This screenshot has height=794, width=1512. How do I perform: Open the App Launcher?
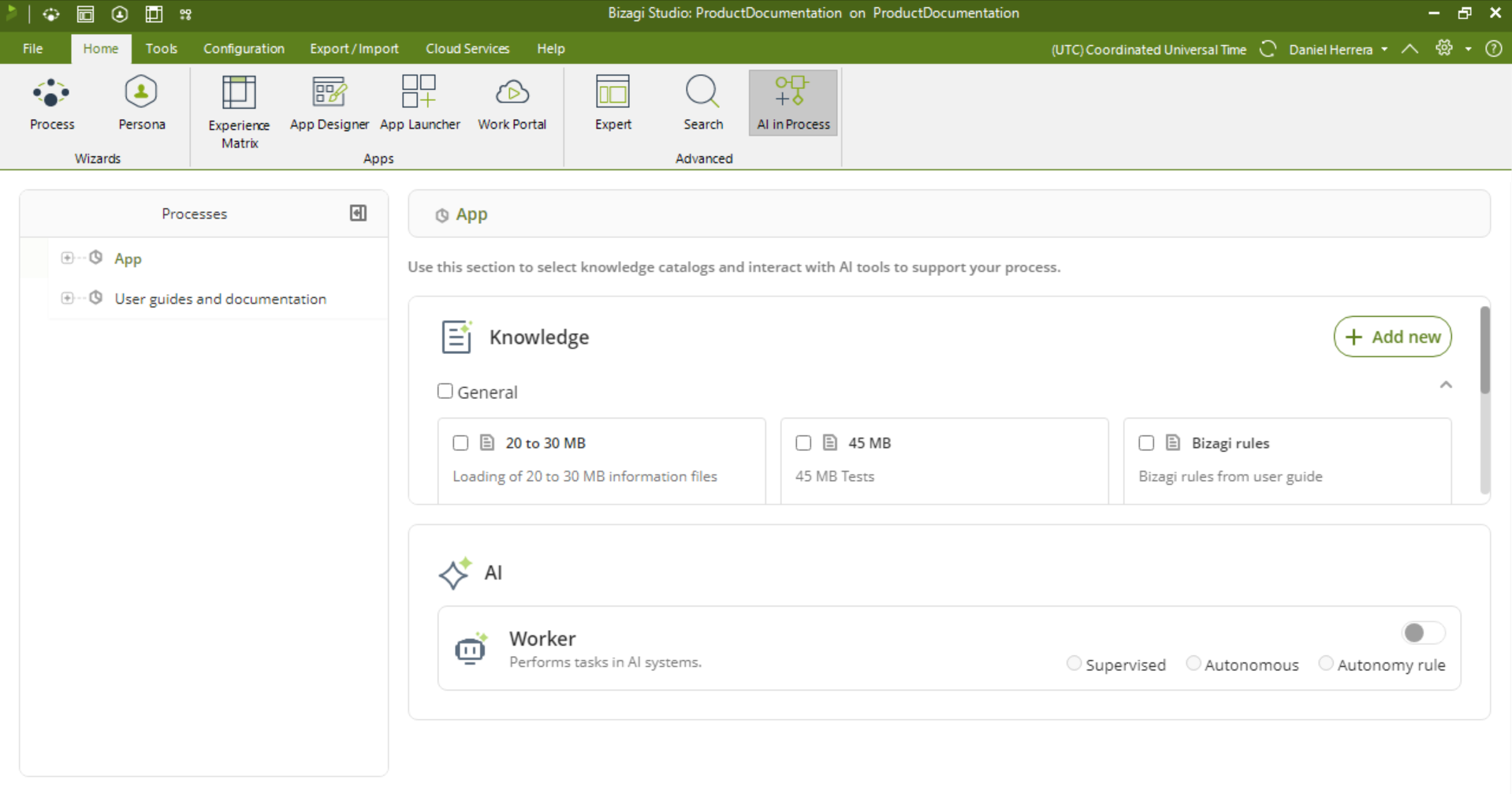point(419,104)
